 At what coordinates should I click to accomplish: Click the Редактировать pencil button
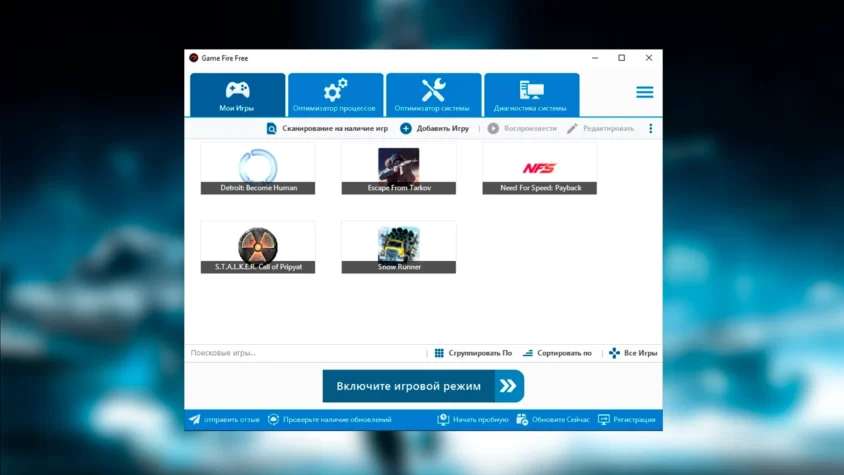(x=600, y=128)
